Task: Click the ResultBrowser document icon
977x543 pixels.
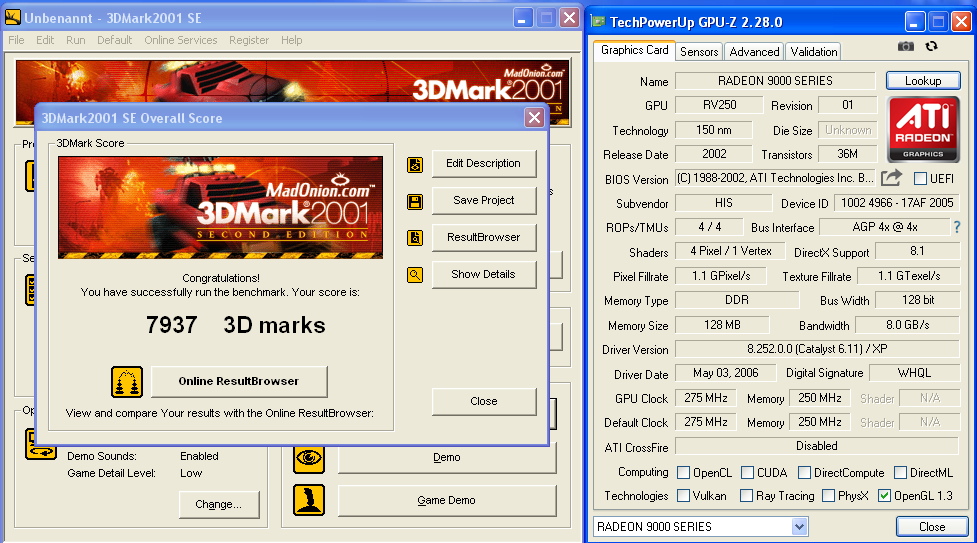Action: click(x=415, y=238)
